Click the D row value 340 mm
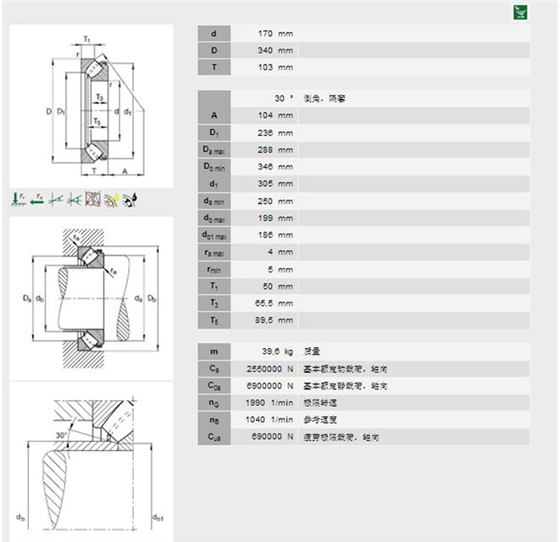Viewport: 560px width, 542px height. pyautogui.click(x=275, y=50)
